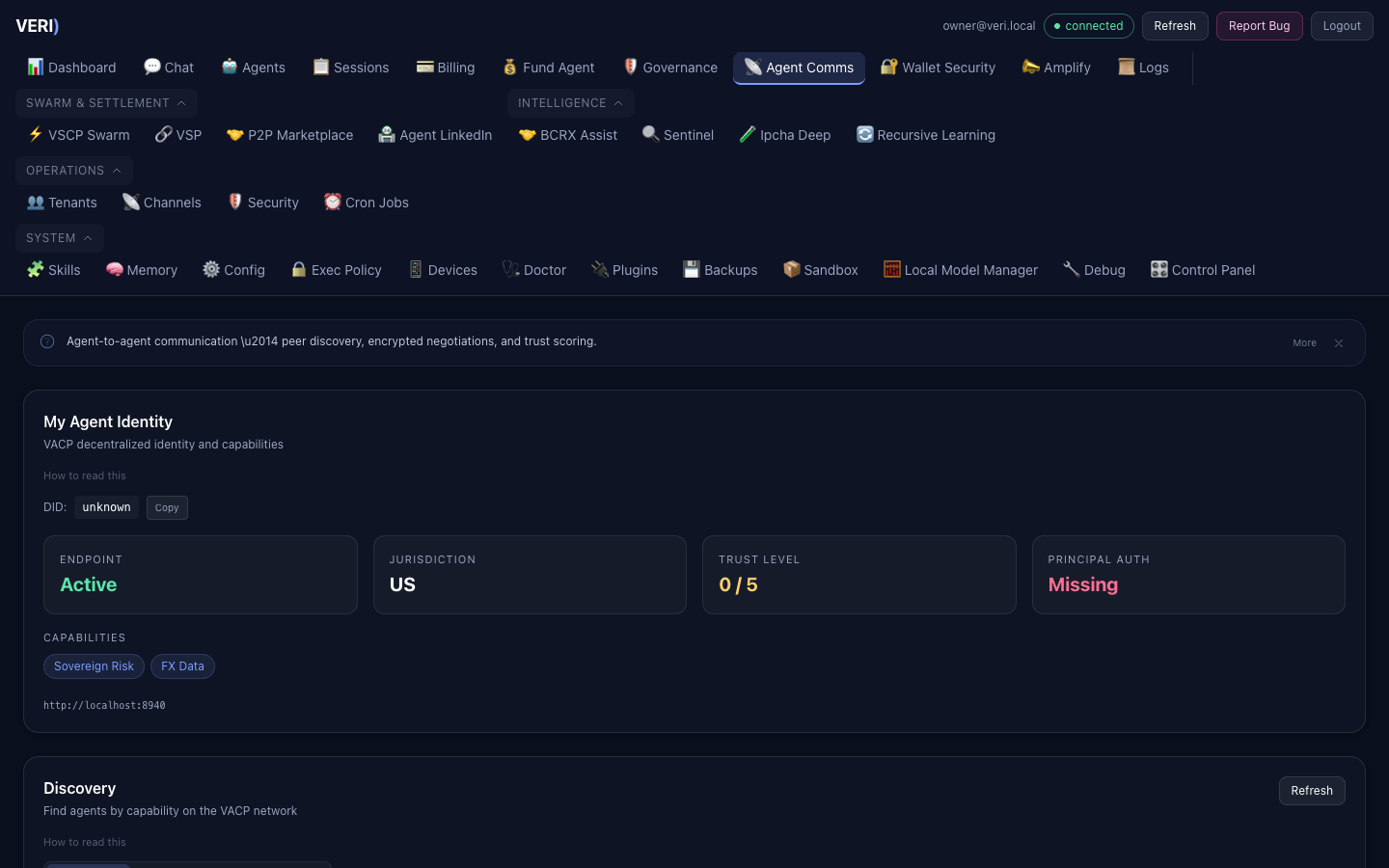Open the Fund Agent money bag icon
The width and height of the screenshot is (1389, 868).
coord(510,67)
